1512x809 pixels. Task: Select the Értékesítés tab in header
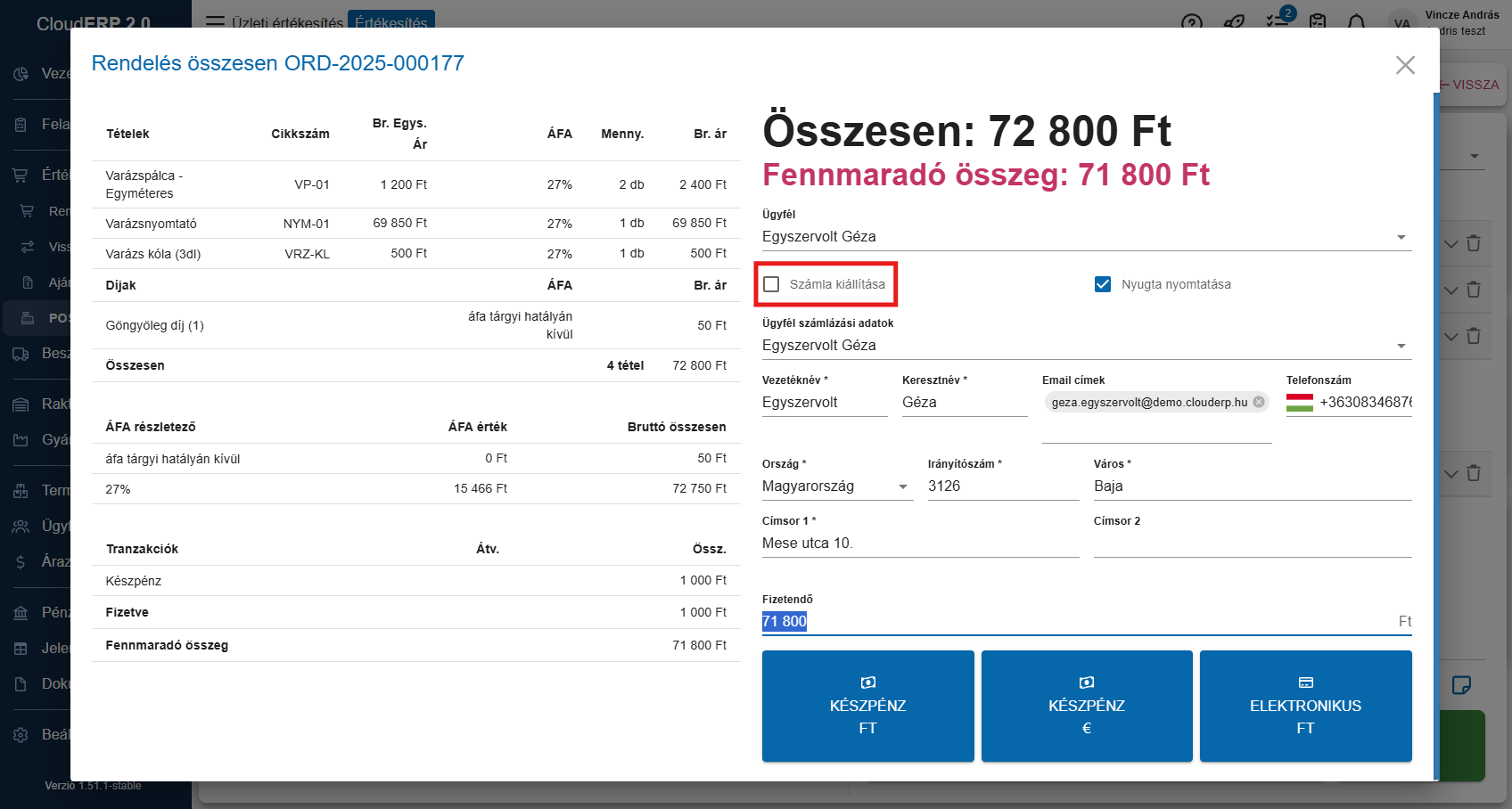390,21
